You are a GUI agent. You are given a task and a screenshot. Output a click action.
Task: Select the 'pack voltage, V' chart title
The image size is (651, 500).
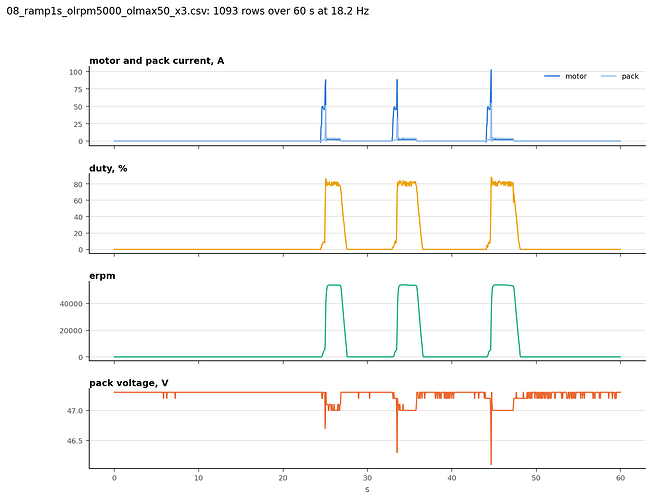click(x=129, y=383)
